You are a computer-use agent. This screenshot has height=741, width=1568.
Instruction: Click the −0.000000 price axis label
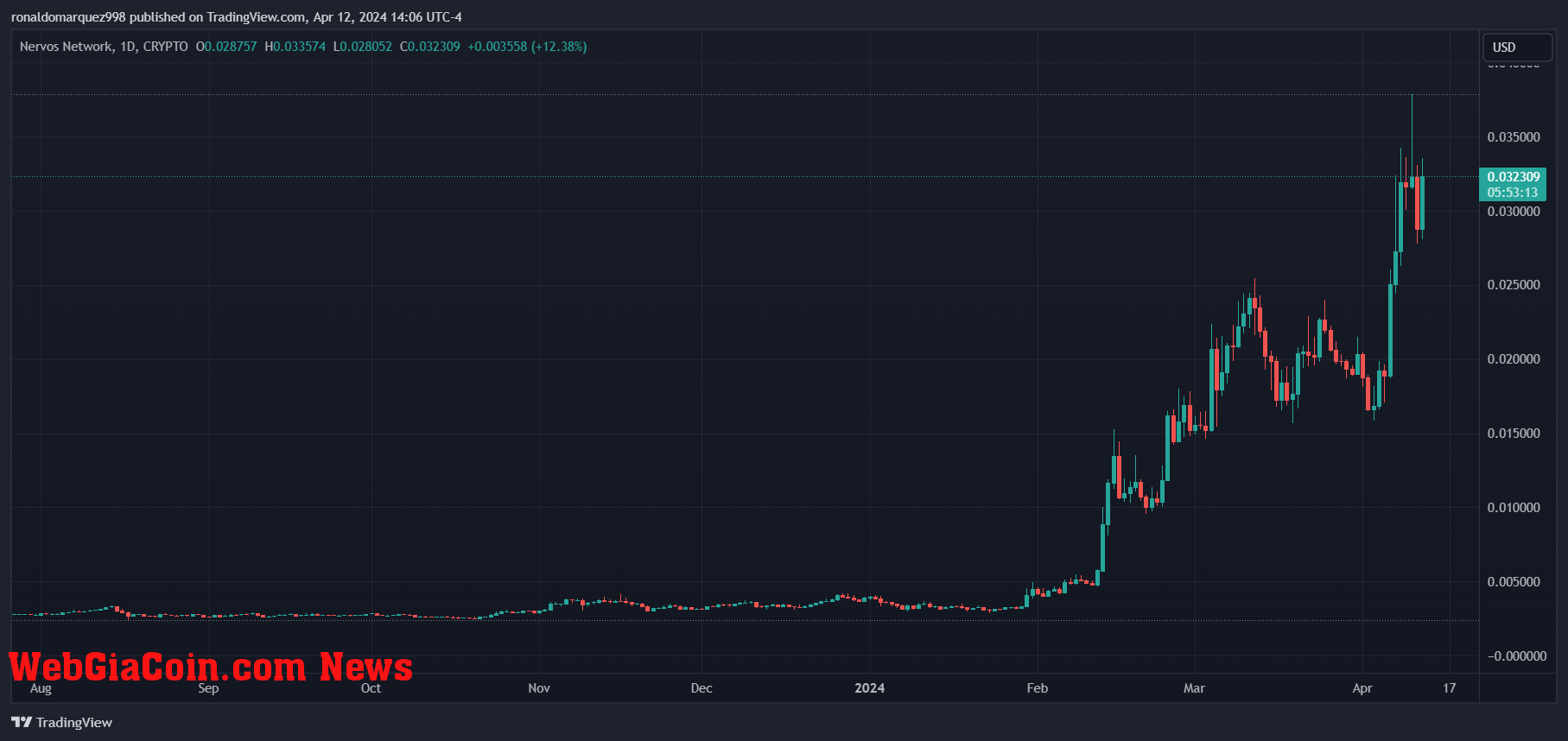point(1517,656)
